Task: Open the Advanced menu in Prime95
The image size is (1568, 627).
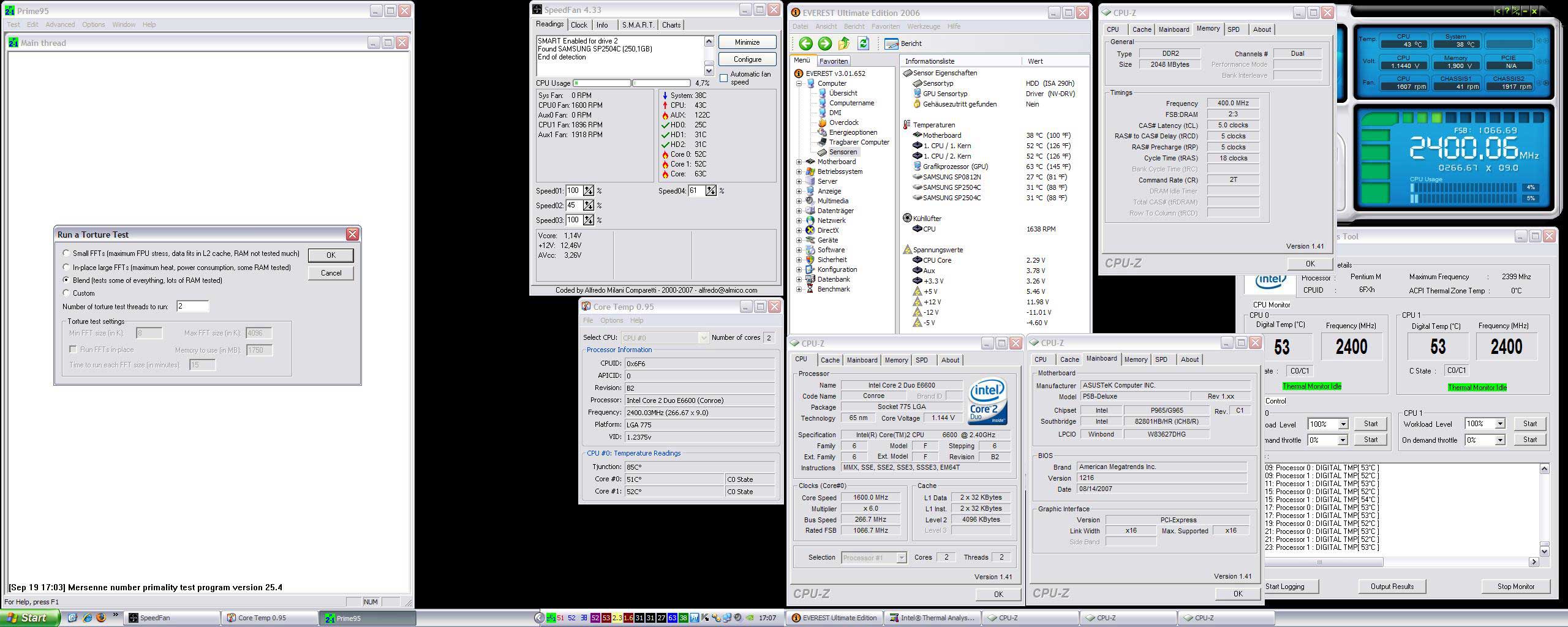Action: click(60, 24)
